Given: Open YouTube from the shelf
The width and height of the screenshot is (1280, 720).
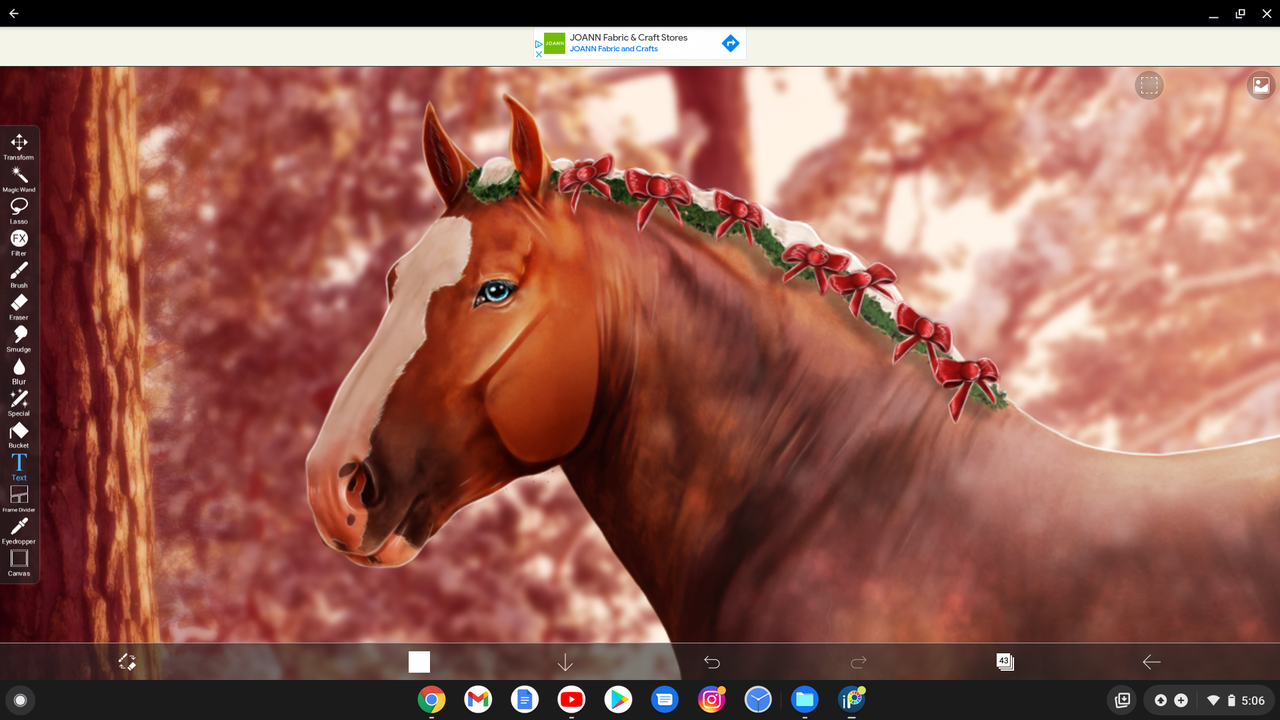Looking at the screenshot, I should tap(572, 700).
